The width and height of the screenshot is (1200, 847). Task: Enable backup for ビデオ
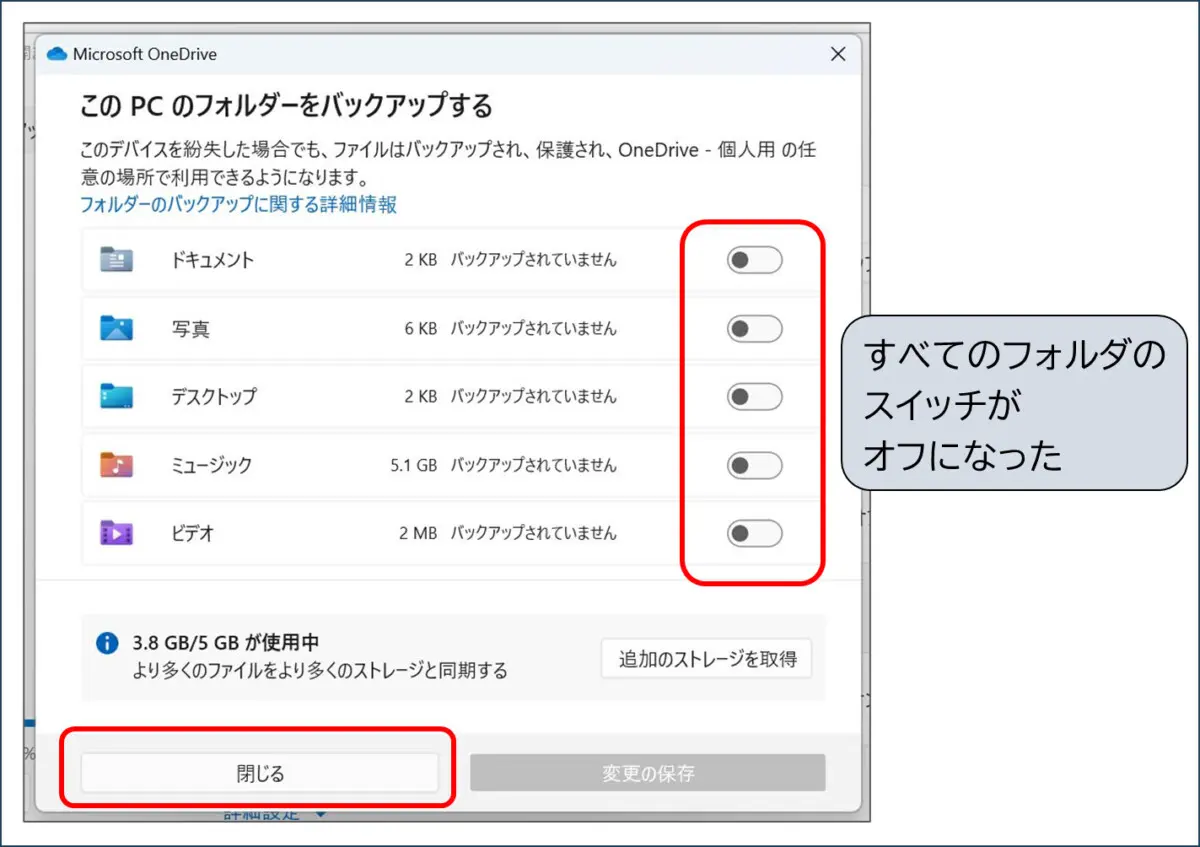(753, 533)
